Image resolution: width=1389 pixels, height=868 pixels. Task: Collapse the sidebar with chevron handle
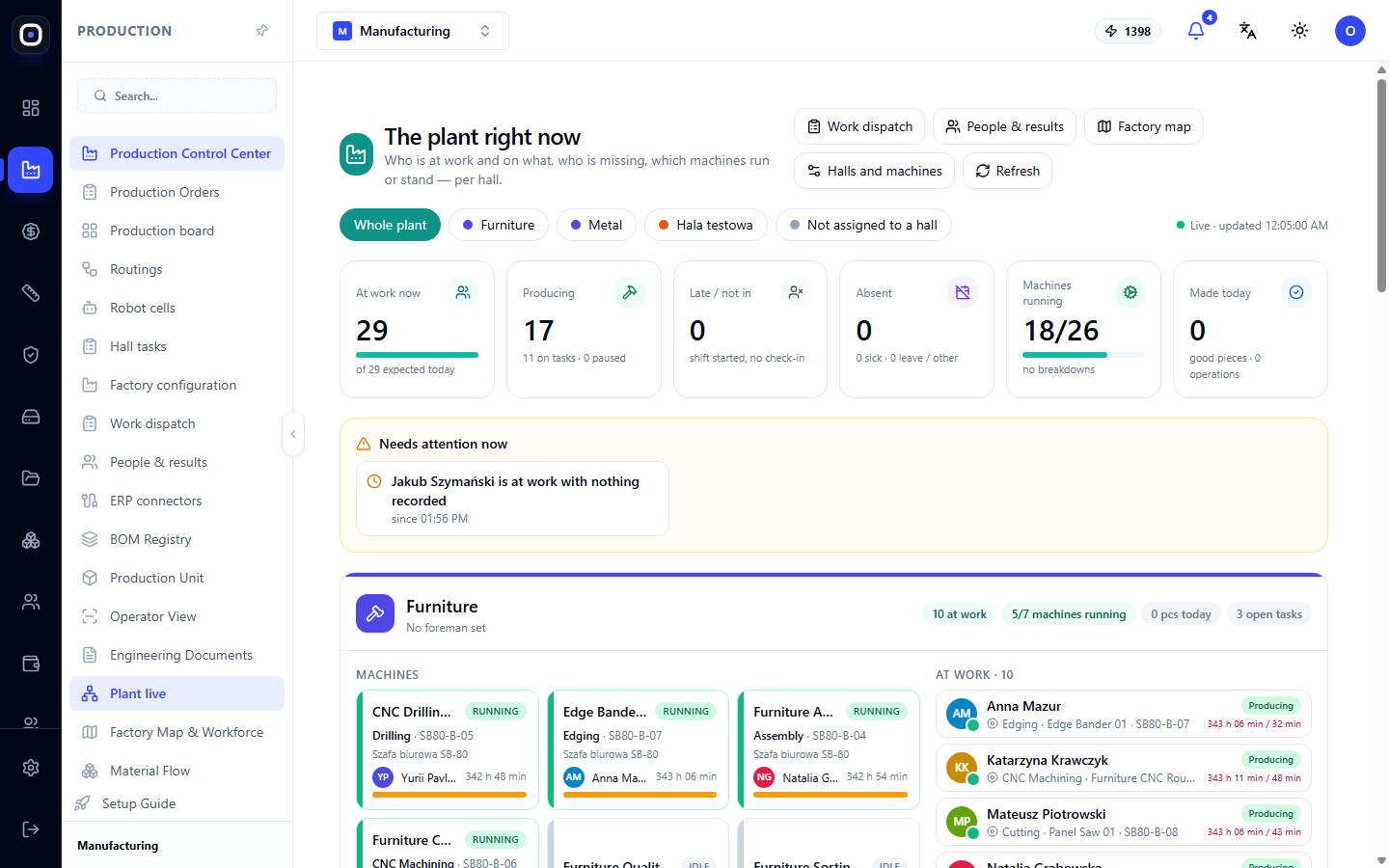(293, 434)
